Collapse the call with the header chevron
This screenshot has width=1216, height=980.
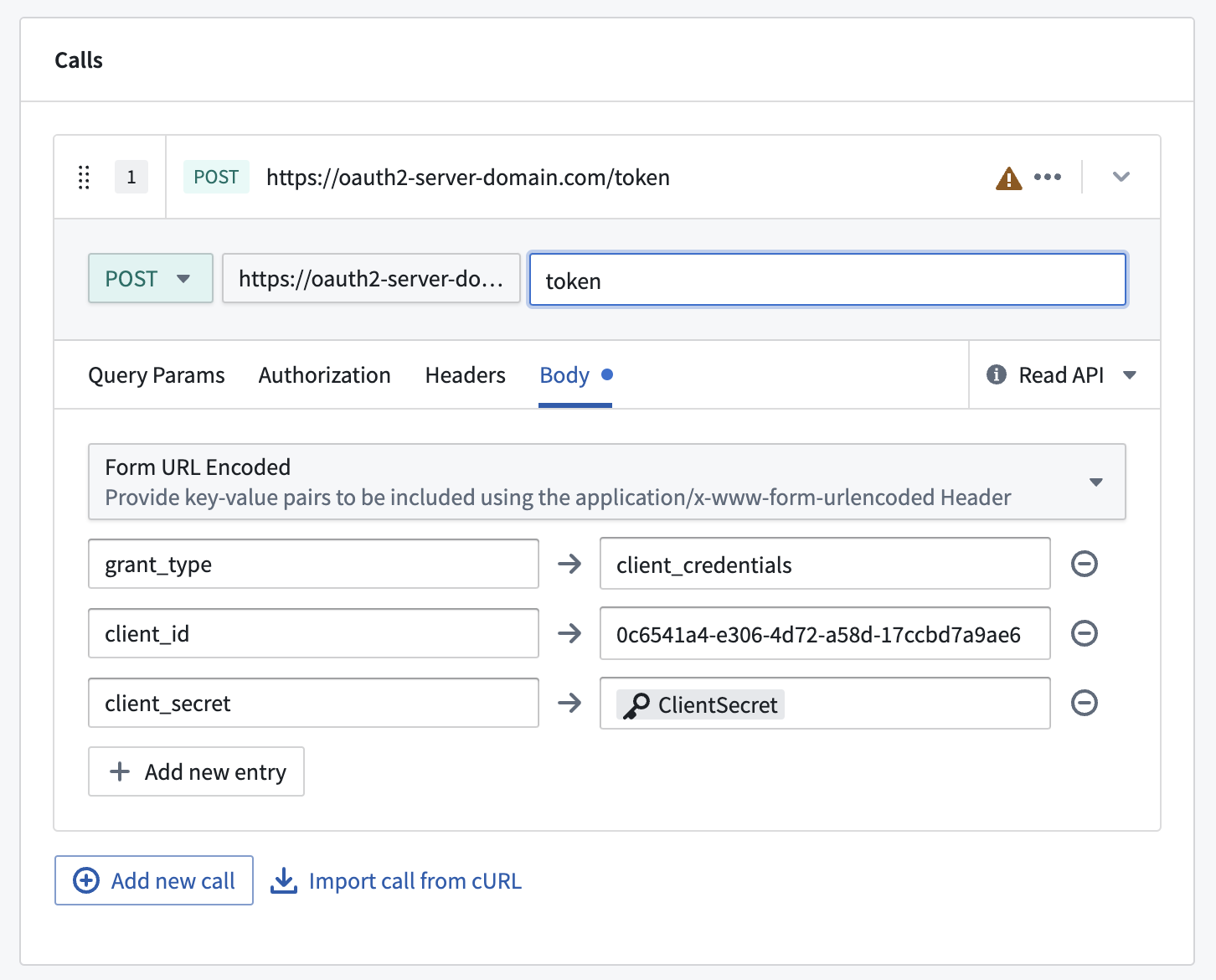point(1121,177)
